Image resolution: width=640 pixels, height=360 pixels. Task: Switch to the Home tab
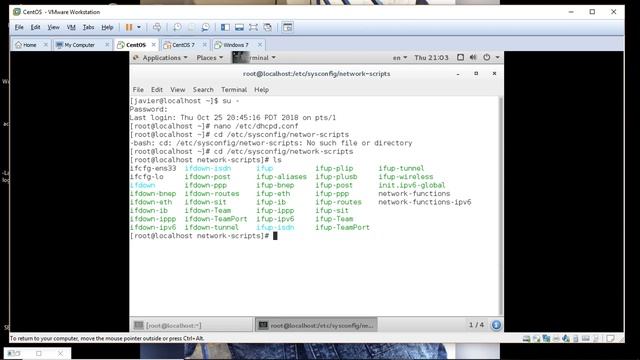(x=29, y=45)
